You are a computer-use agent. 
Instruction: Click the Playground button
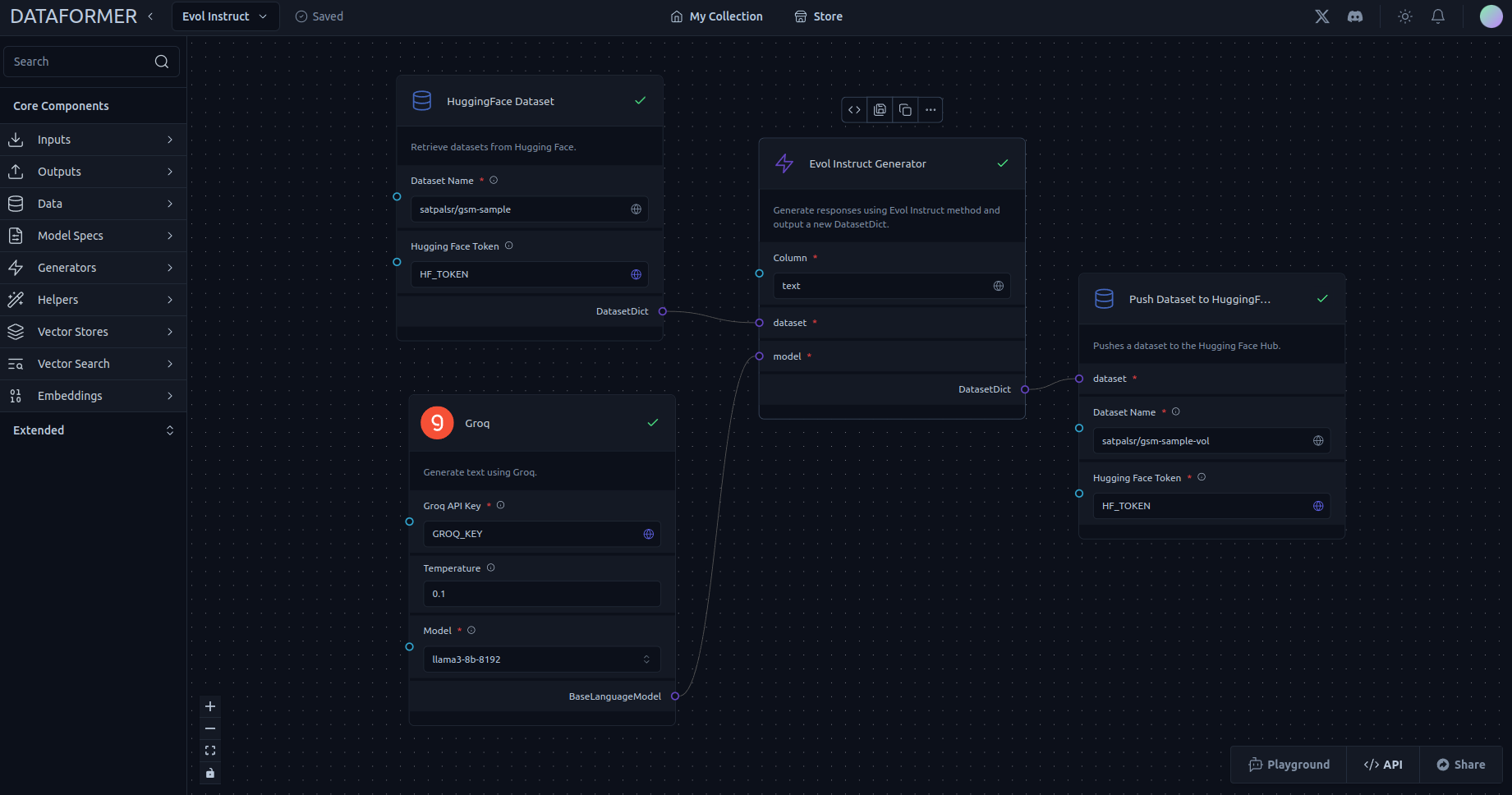1289,765
